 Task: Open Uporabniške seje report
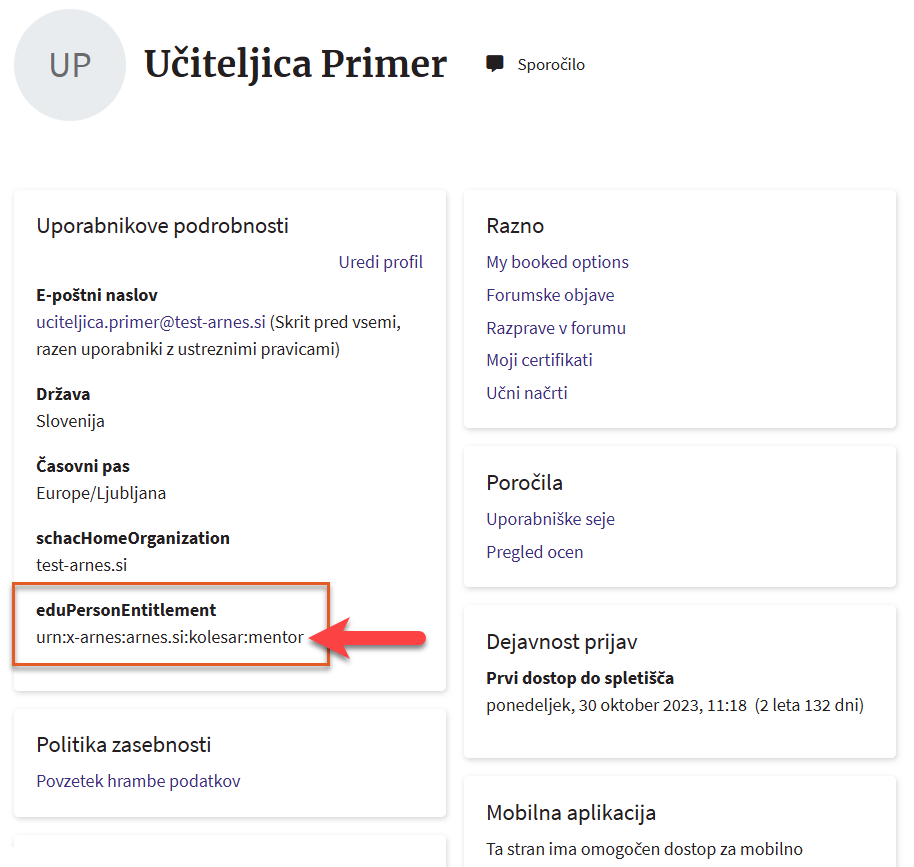point(551,519)
